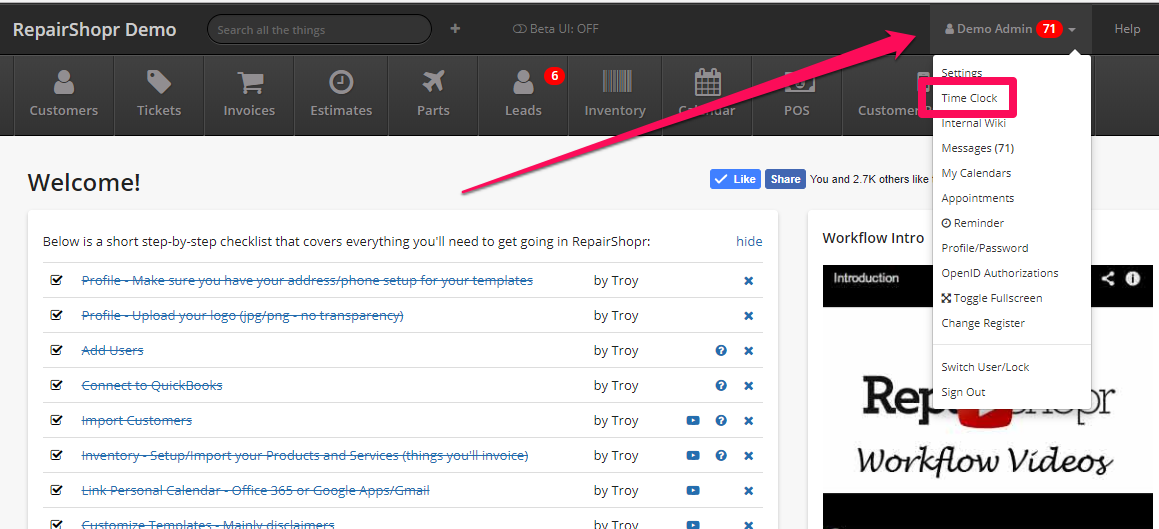Uncheck the Link Personal Calendar checkbox

tap(56, 490)
